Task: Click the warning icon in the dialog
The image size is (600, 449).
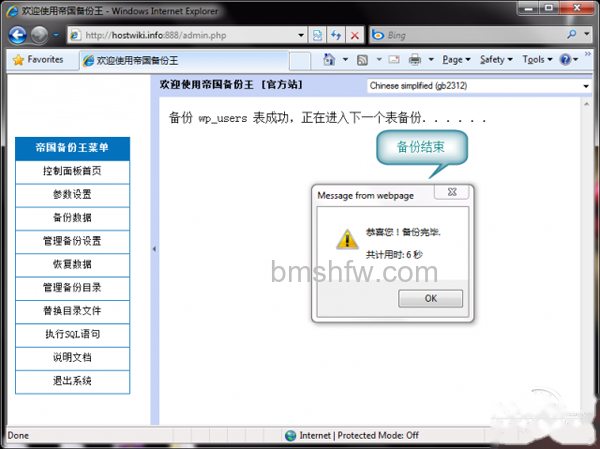Action: tap(347, 240)
